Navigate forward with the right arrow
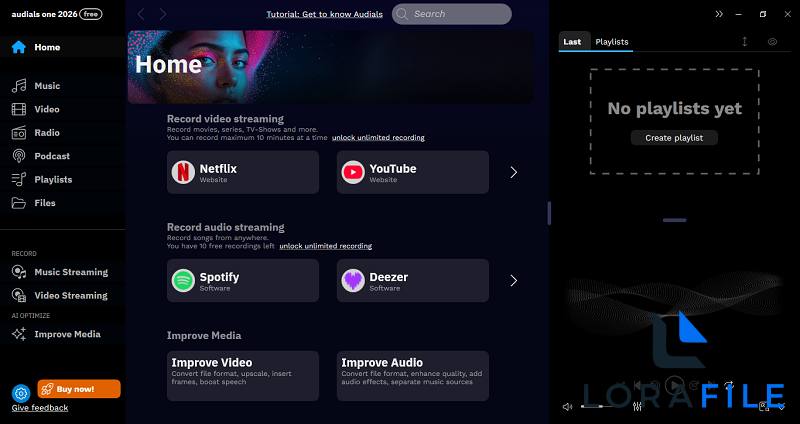 coord(163,14)
